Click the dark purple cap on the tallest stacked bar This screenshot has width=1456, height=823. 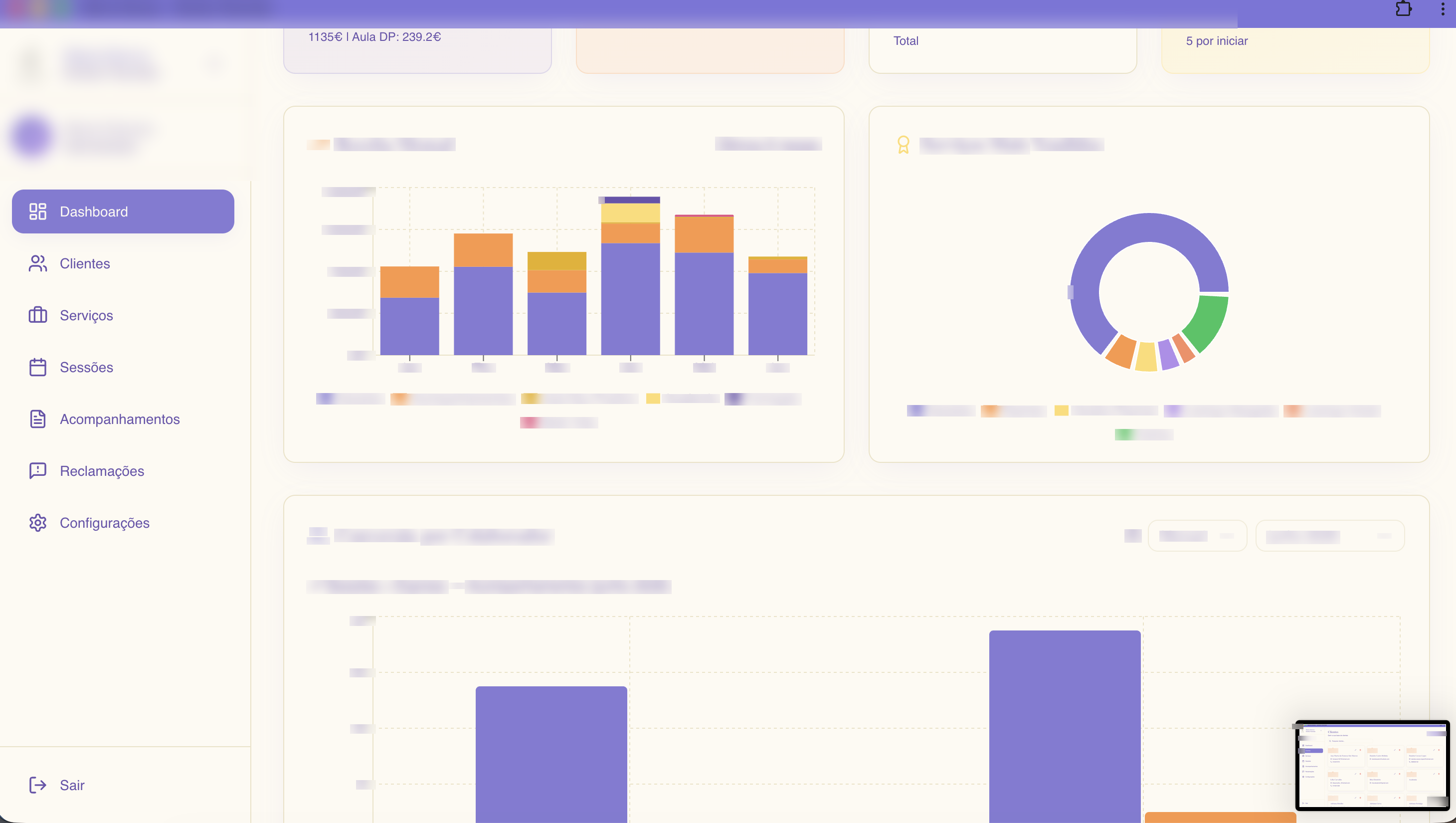[630, 200]
